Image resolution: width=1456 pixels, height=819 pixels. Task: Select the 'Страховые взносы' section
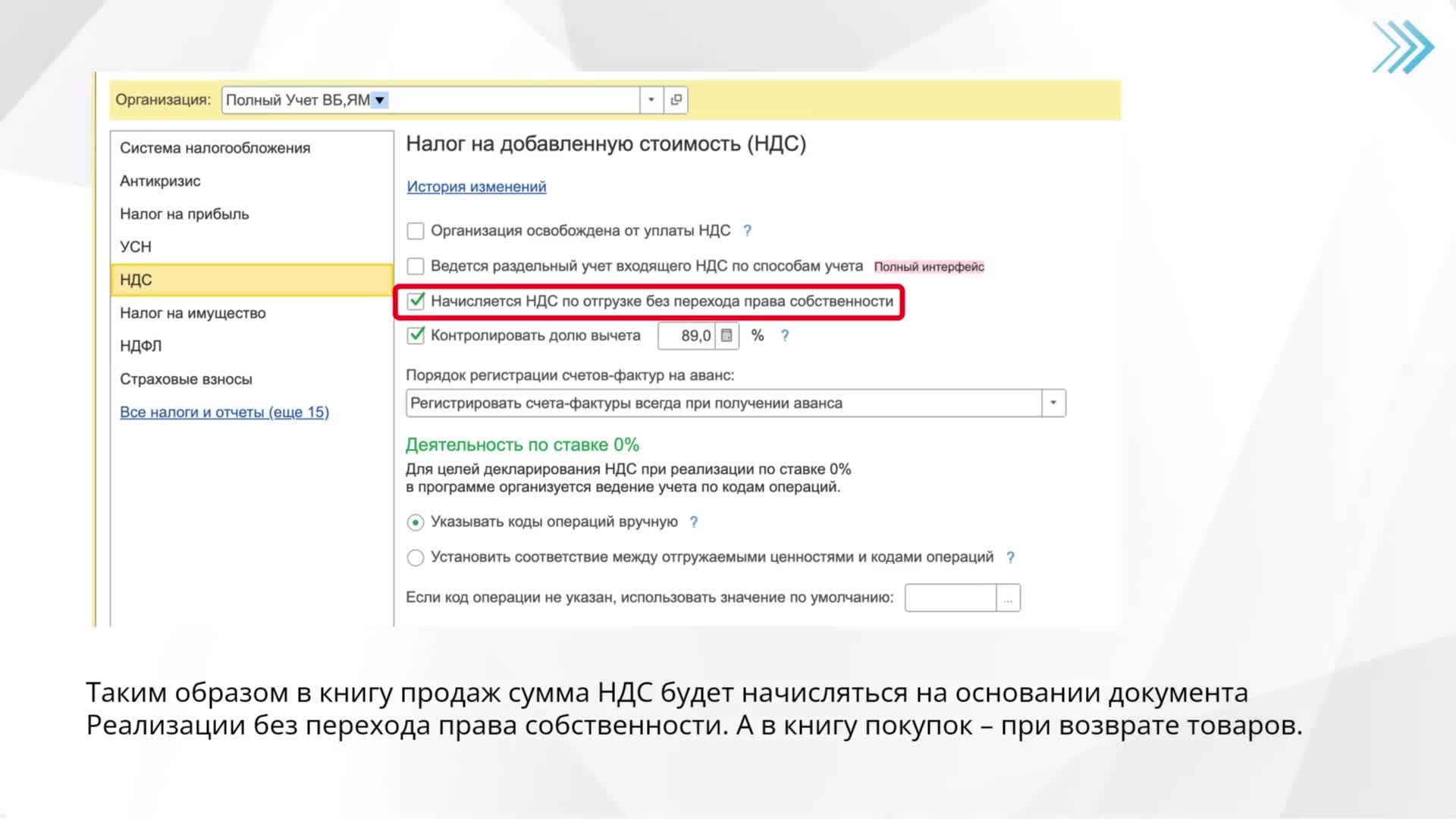pos(187,378)
